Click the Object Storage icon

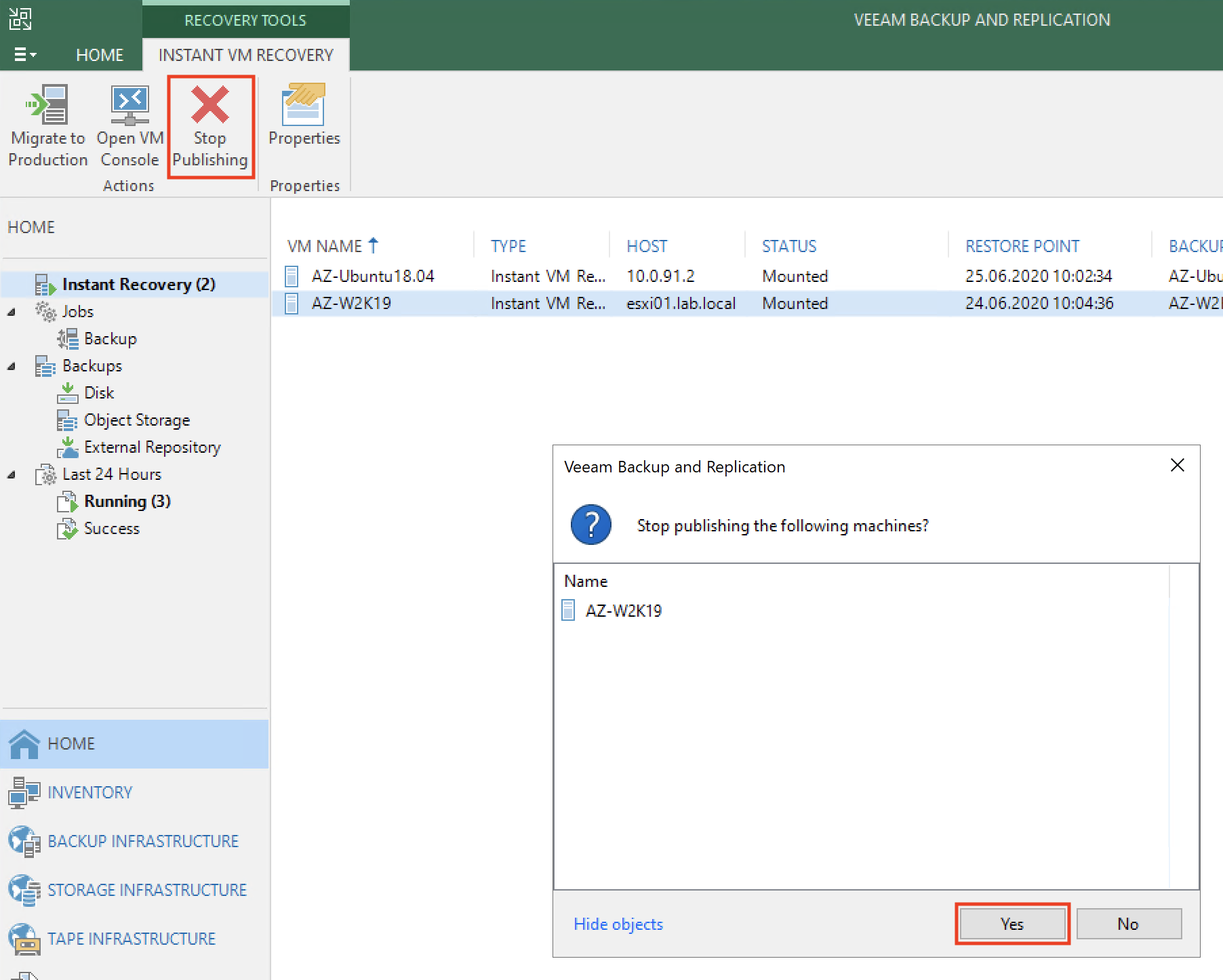[x=67, y=420]
